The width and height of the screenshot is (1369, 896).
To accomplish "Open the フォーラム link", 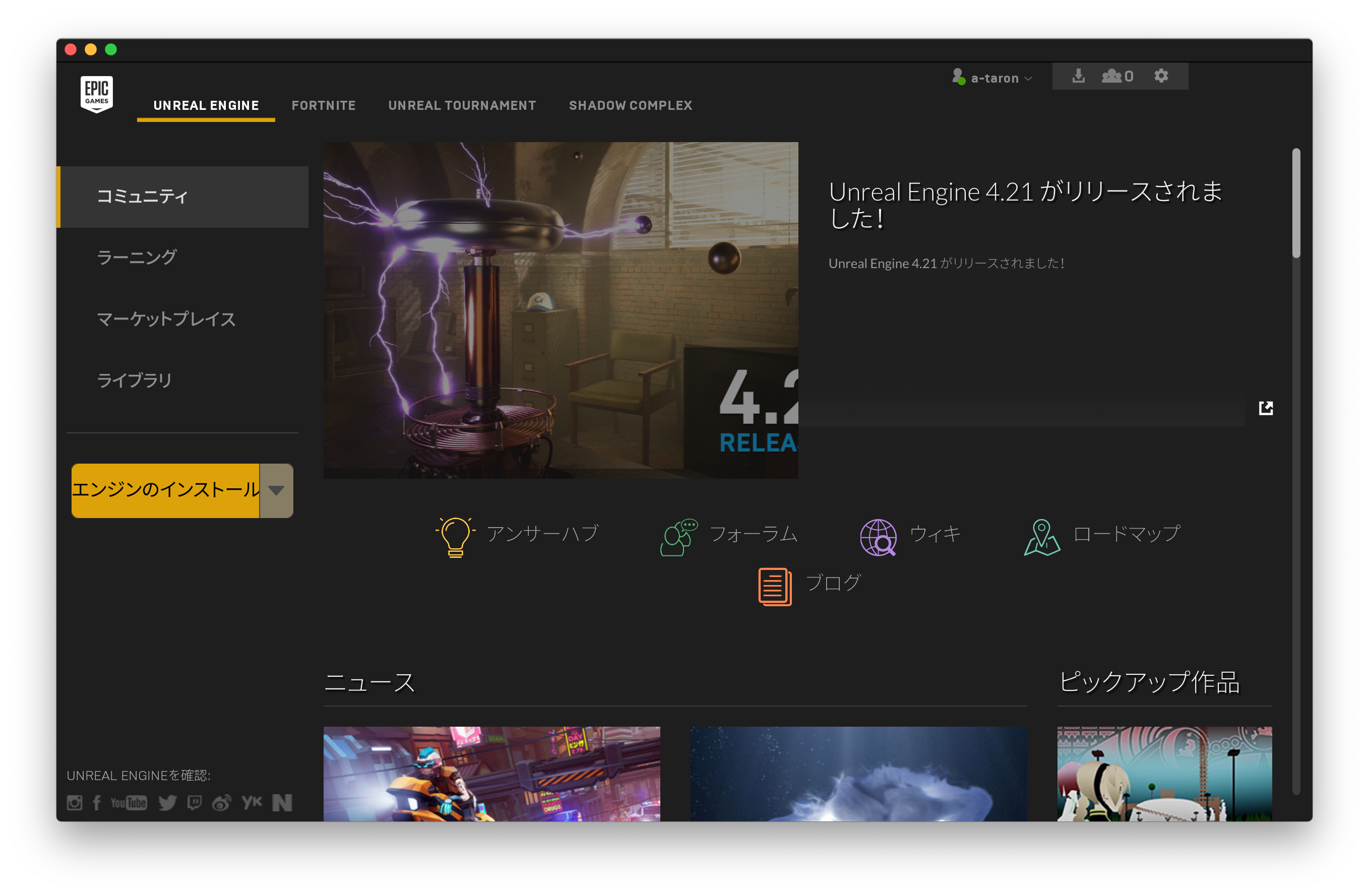I will coord(754,533).
